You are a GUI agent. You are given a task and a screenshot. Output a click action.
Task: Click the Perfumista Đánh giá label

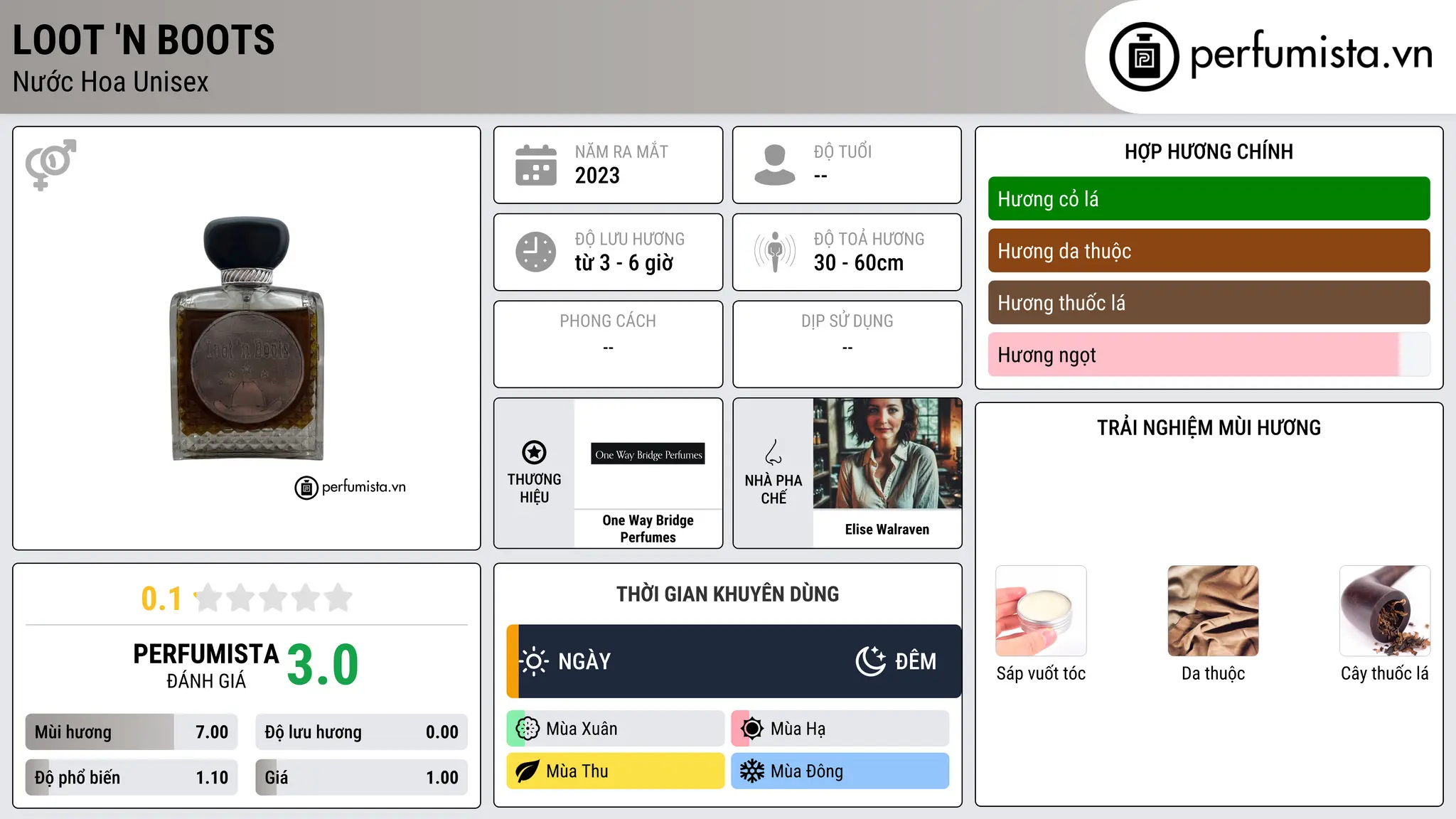(x=206, y=665)
